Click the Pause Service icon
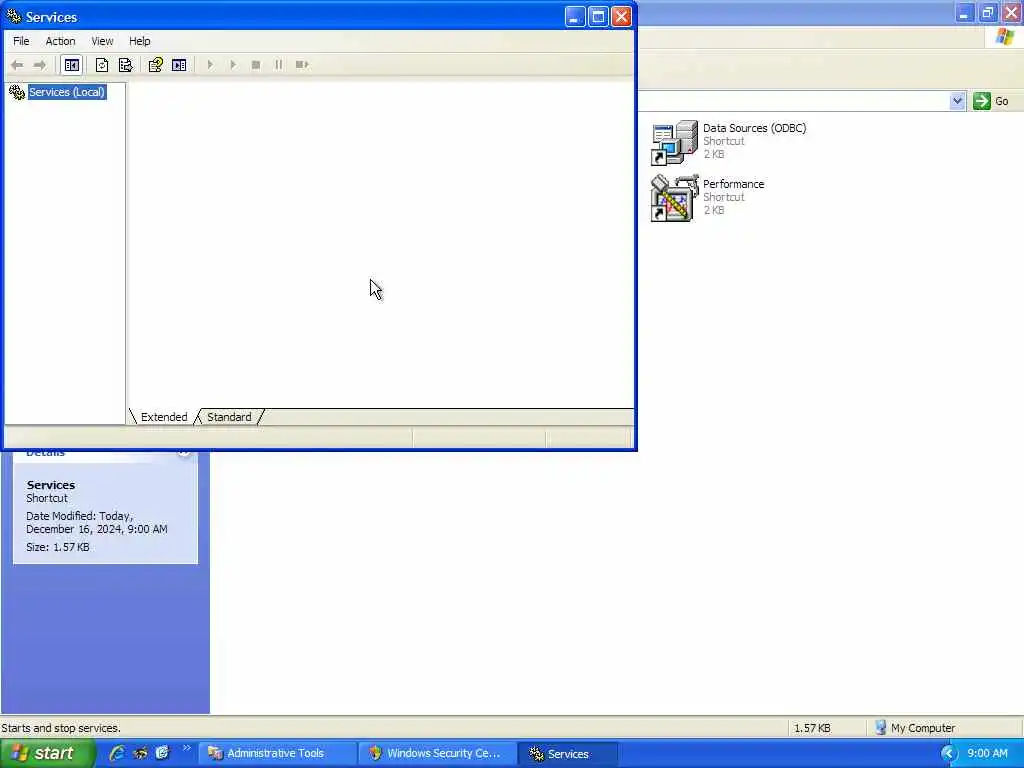The height and width of the screenshot is (768, 1024). pyautogui.click(x=279, y=65)
